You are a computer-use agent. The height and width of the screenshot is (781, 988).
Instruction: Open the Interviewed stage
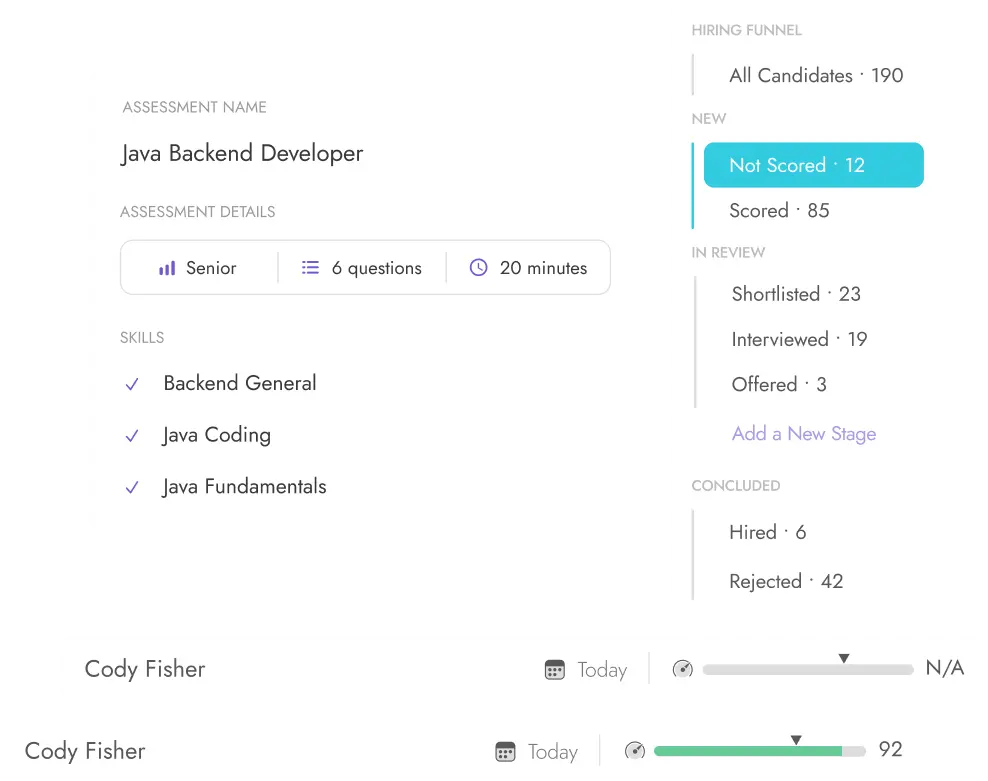(798, 340)
